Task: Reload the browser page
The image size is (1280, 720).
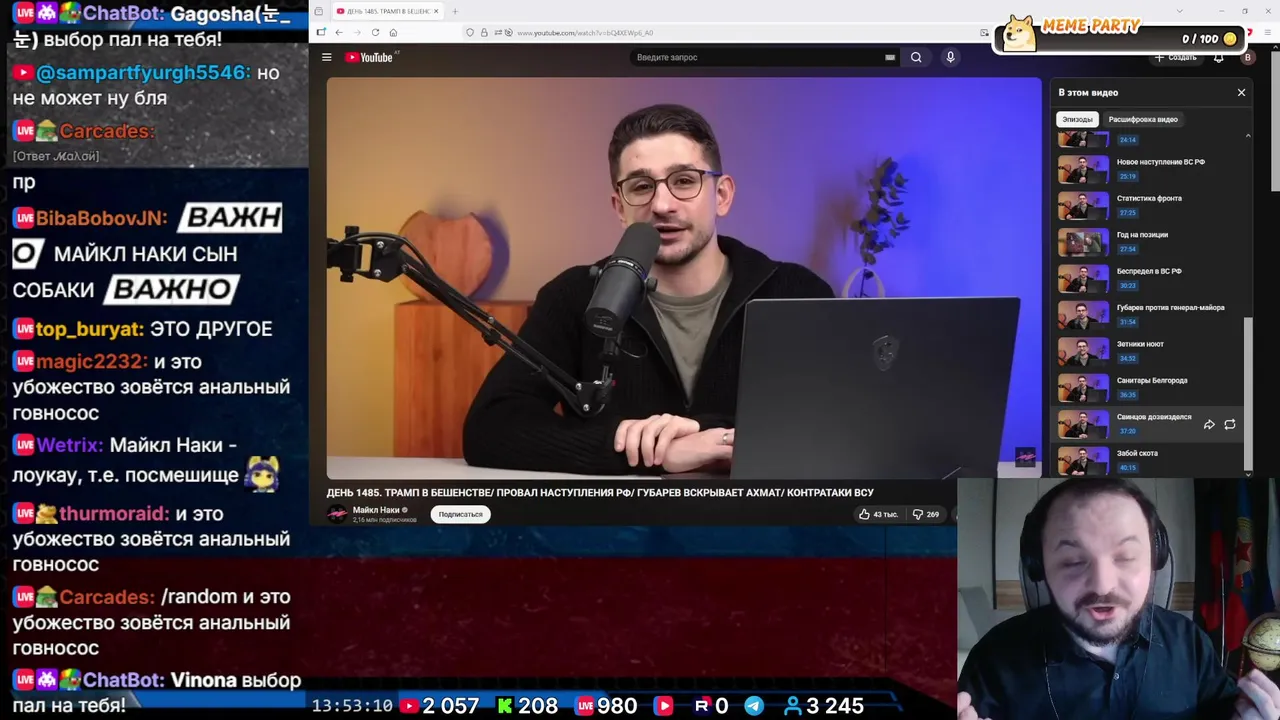Action: click(x=375, y=32)
